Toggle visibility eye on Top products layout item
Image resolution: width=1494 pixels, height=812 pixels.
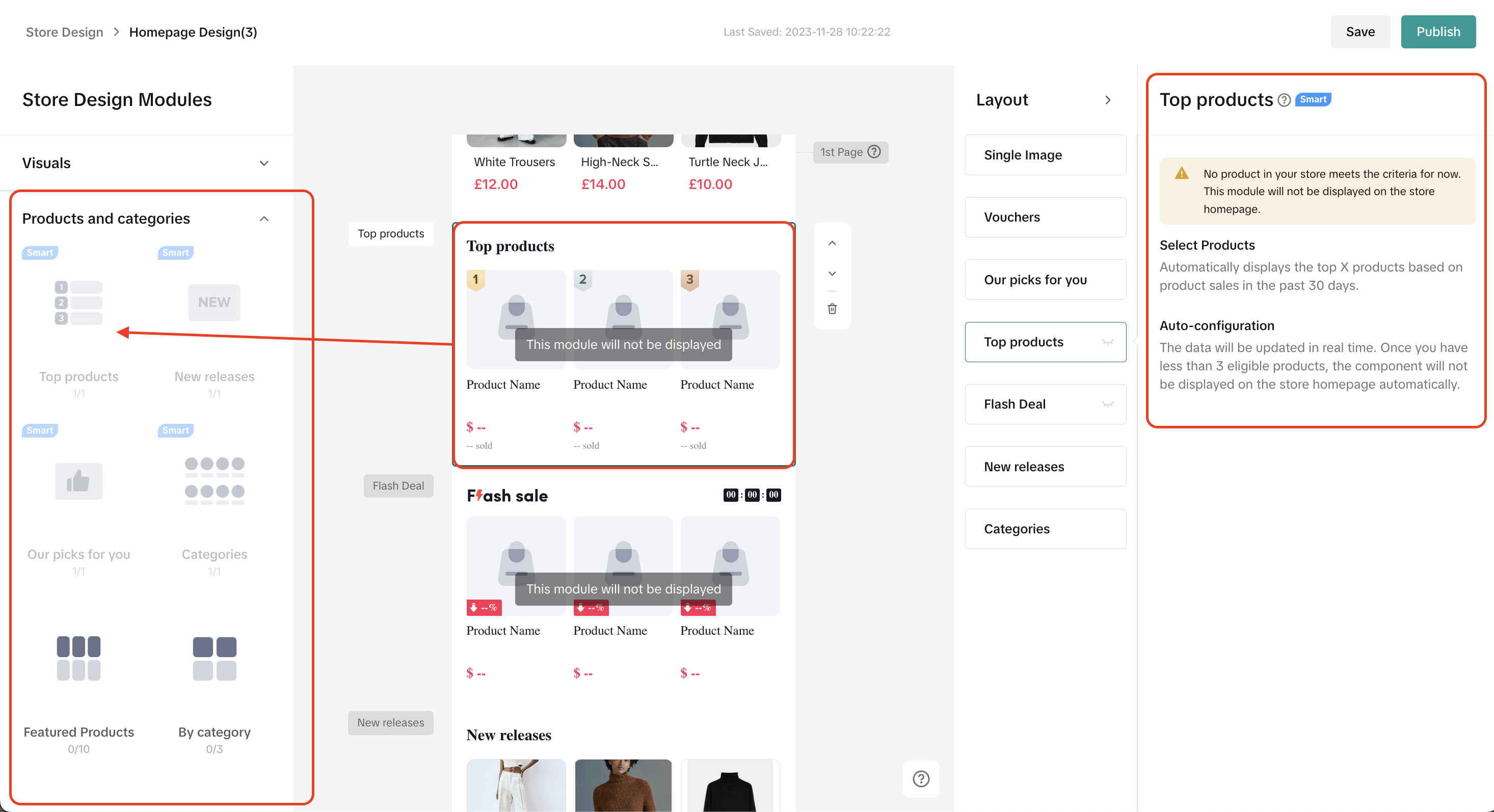point(1107,342)
